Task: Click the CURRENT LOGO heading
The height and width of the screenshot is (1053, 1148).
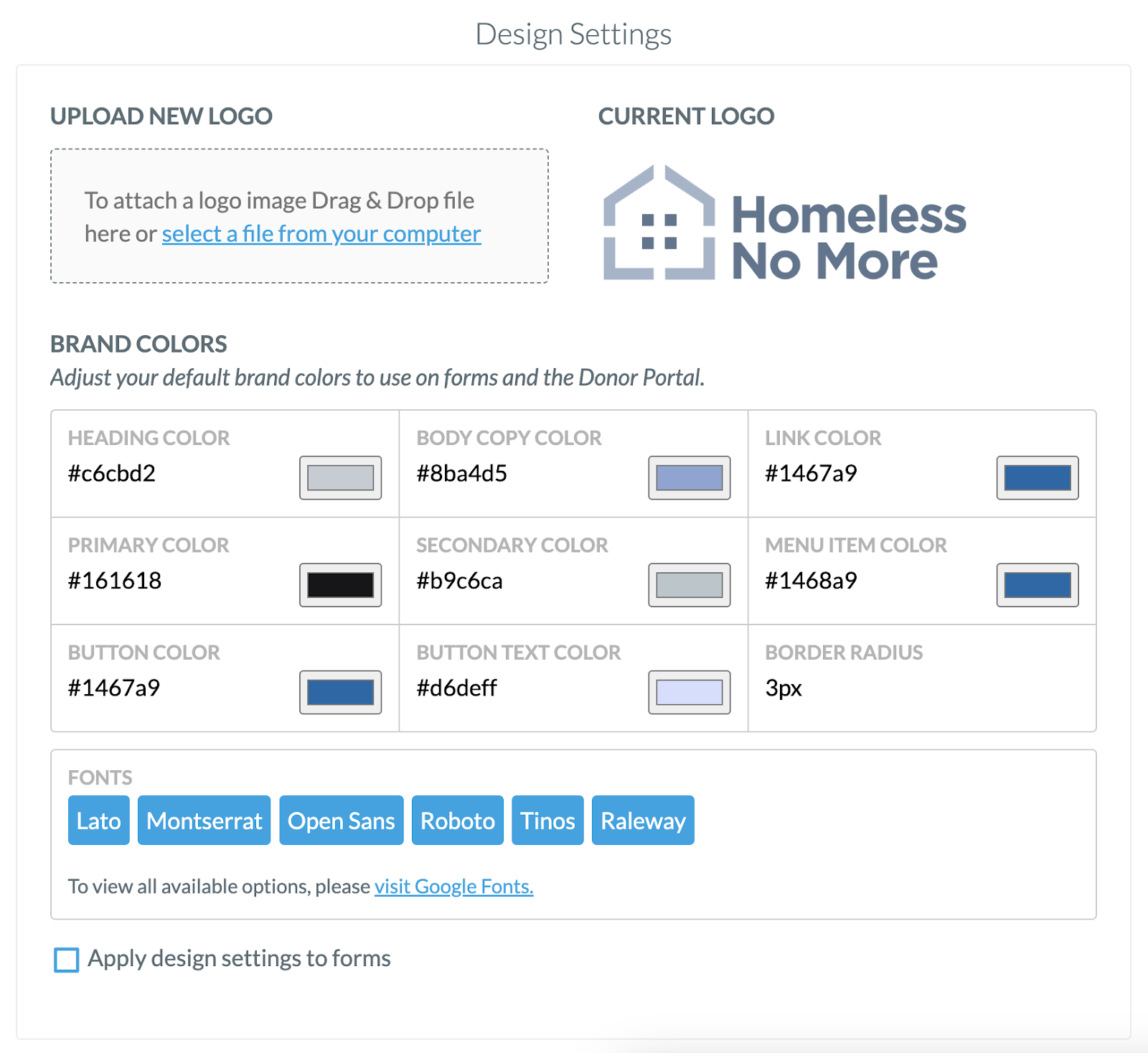Action: coord(687,116)
